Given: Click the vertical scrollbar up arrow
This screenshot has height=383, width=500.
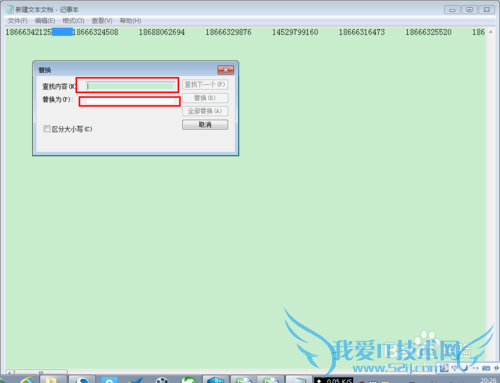Looking at the screenshot, I should [491, 32].
